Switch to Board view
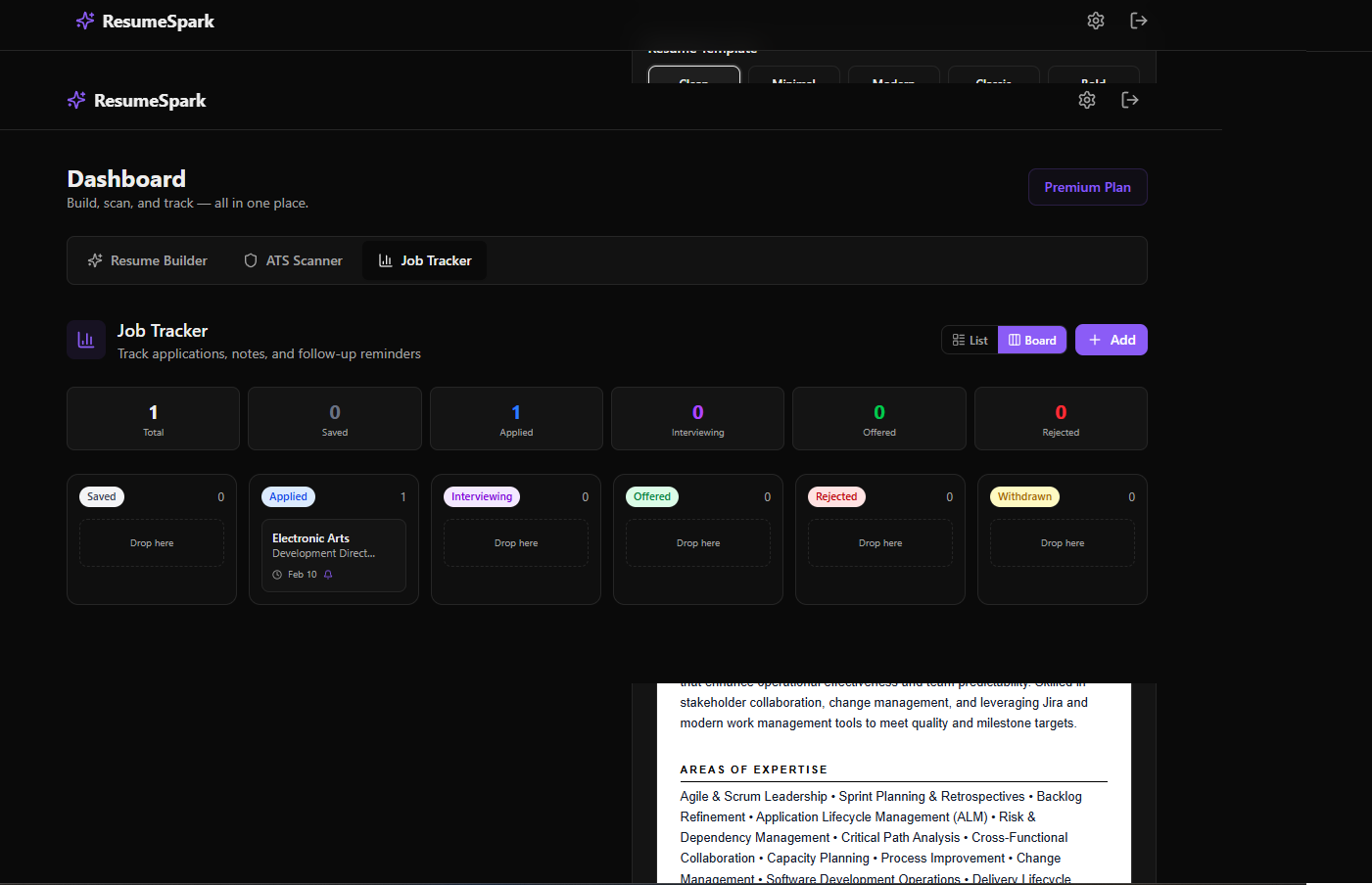Image resolution: width=1372 pixels, height=885 pixels. click(1032, 340)
